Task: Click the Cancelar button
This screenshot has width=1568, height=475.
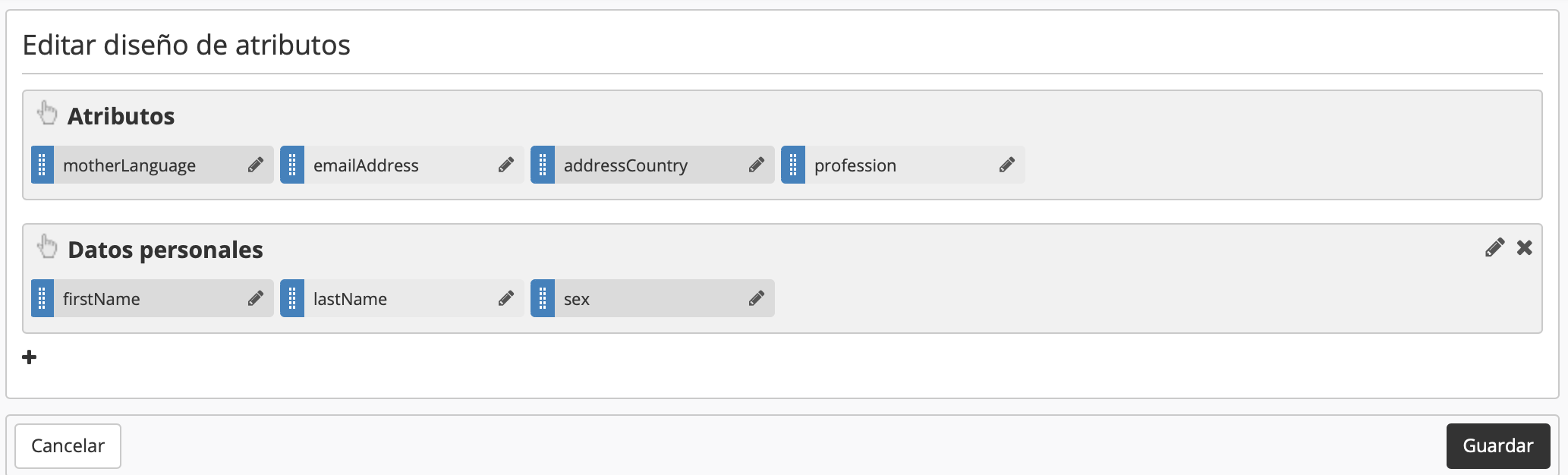Action: (x=68, y=445)
